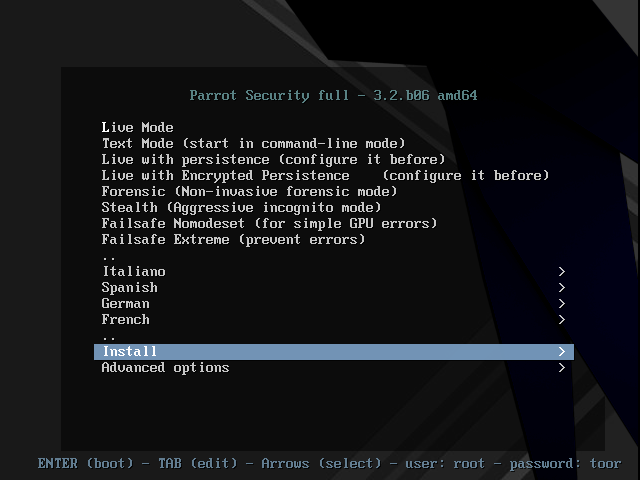Viewport: 640px width, 480px height.
Task: Expand the chevron arrow on Install row
Action: coord(562,351)
